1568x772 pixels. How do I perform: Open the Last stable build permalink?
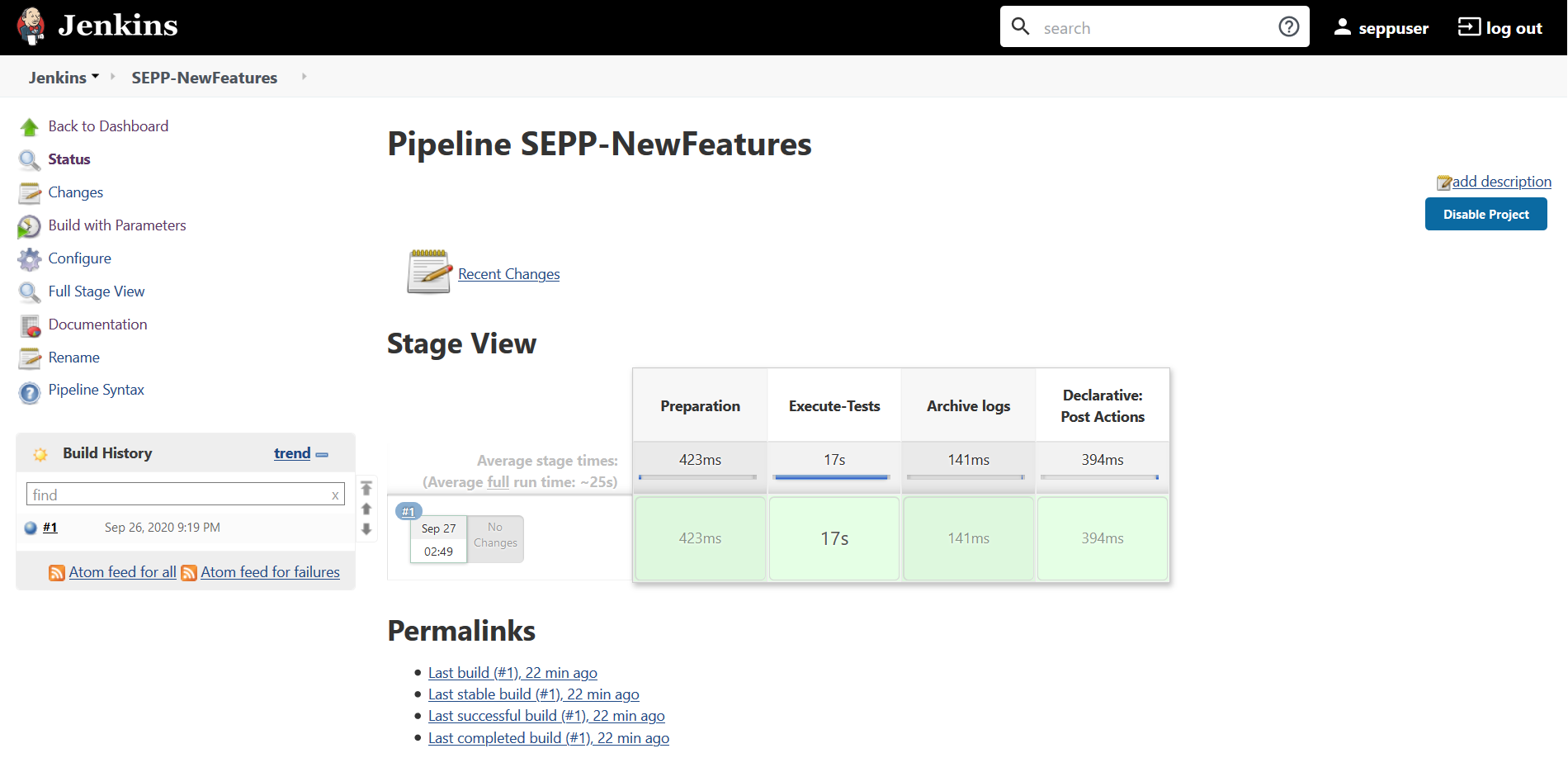point(533,694)
